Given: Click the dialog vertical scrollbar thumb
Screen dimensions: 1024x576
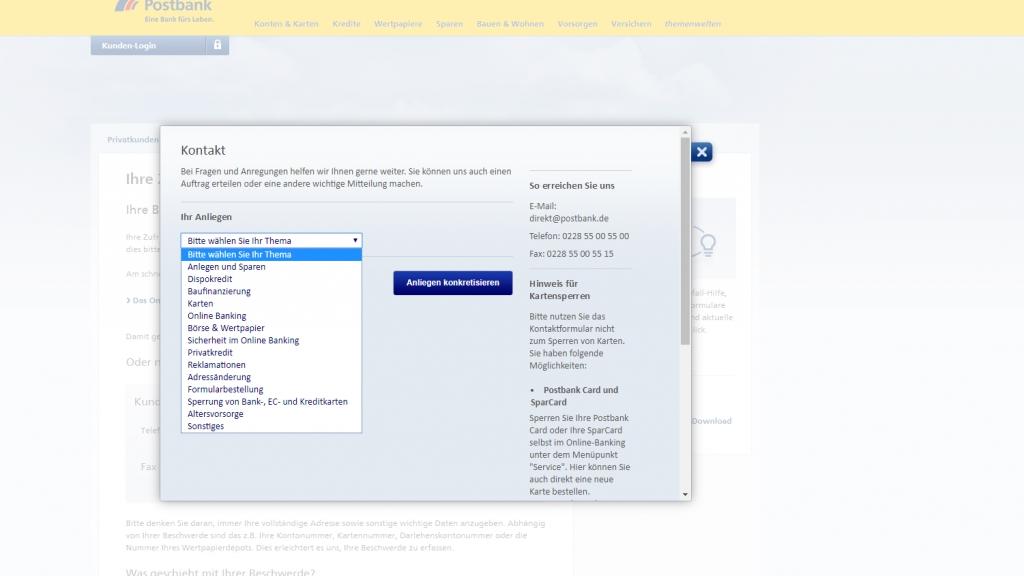Looking at the screenshot, I should [x=685, y=241].
